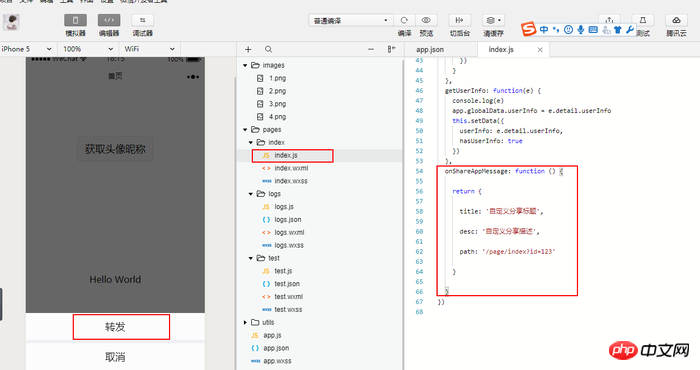Open logs.wxss in the file tree
This screenshot has height=370, width=700.
click(289, 245)
